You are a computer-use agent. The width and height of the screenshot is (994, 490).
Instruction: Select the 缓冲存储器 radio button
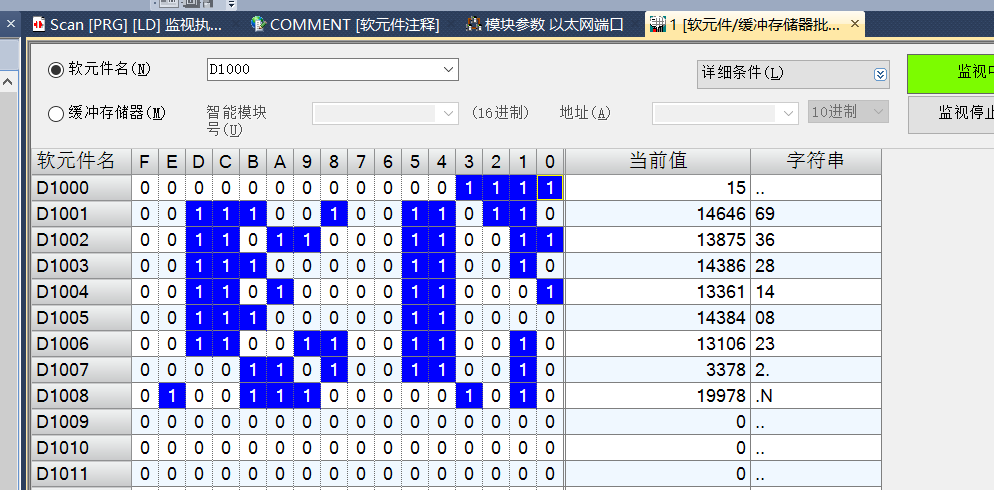click(56, 113)
